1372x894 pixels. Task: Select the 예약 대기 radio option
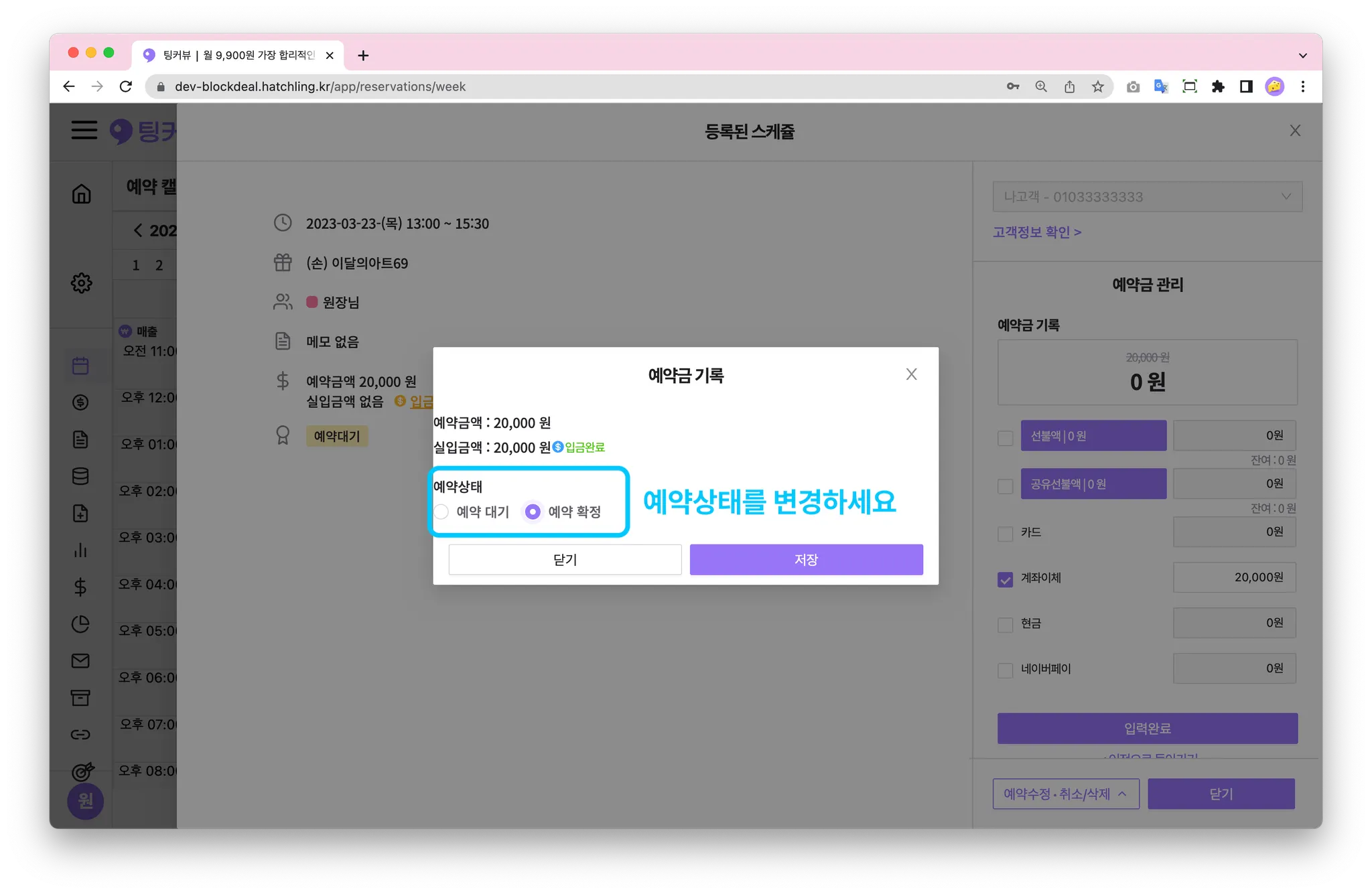[x=441, y=512]
